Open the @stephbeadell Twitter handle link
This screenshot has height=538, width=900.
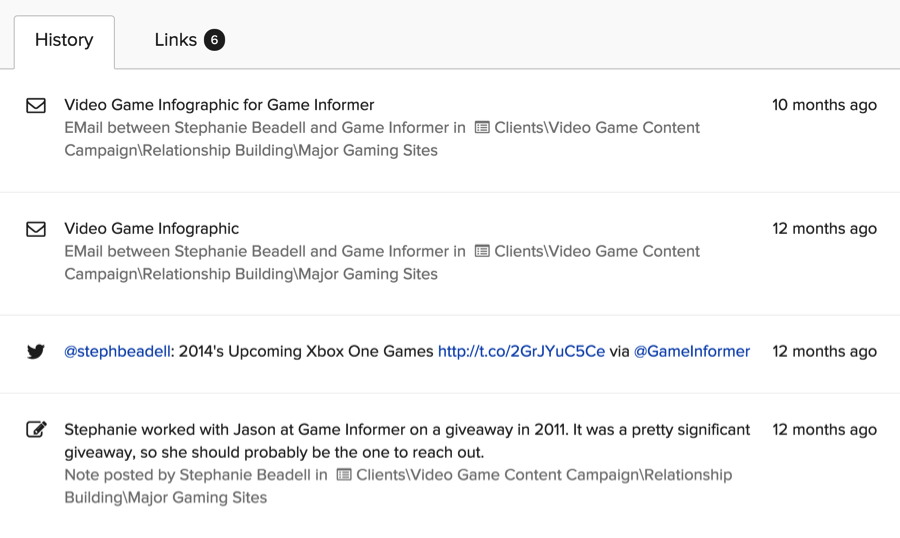coord(117,352)
